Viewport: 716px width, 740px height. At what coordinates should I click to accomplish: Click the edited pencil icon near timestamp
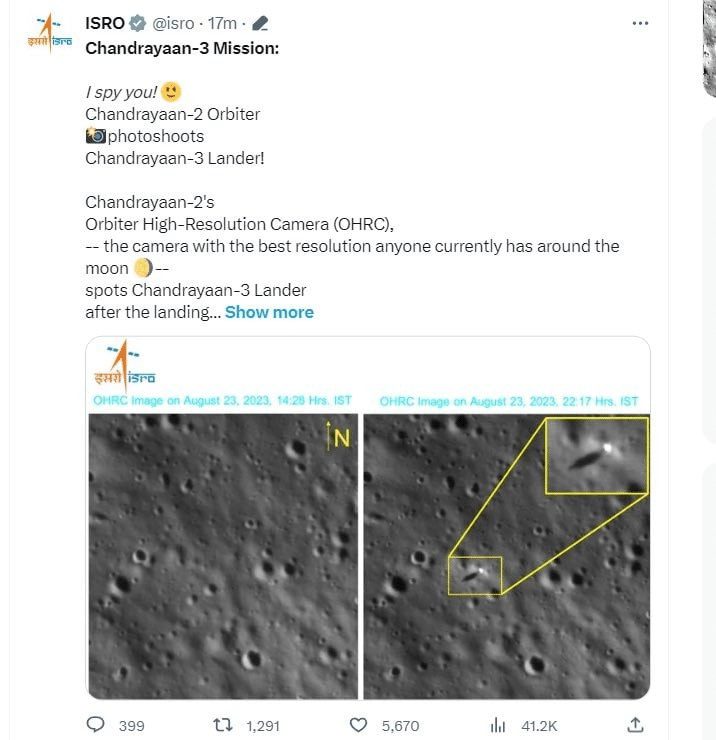[x=261, y=24]
